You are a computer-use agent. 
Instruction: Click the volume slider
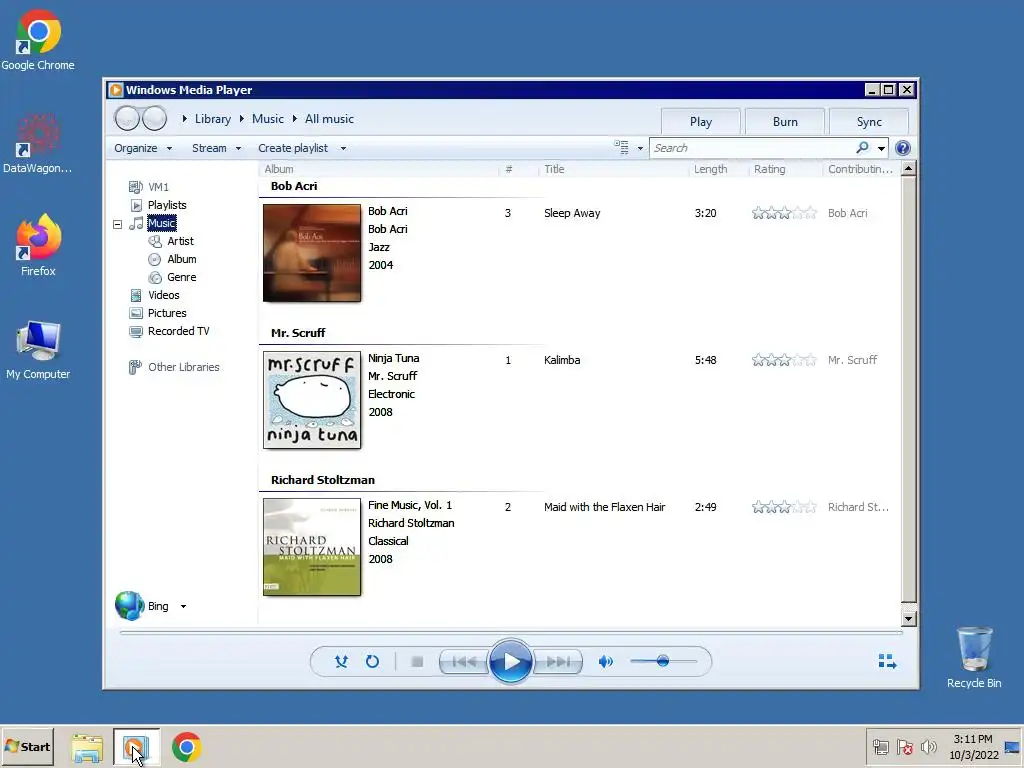pos(663,662)
